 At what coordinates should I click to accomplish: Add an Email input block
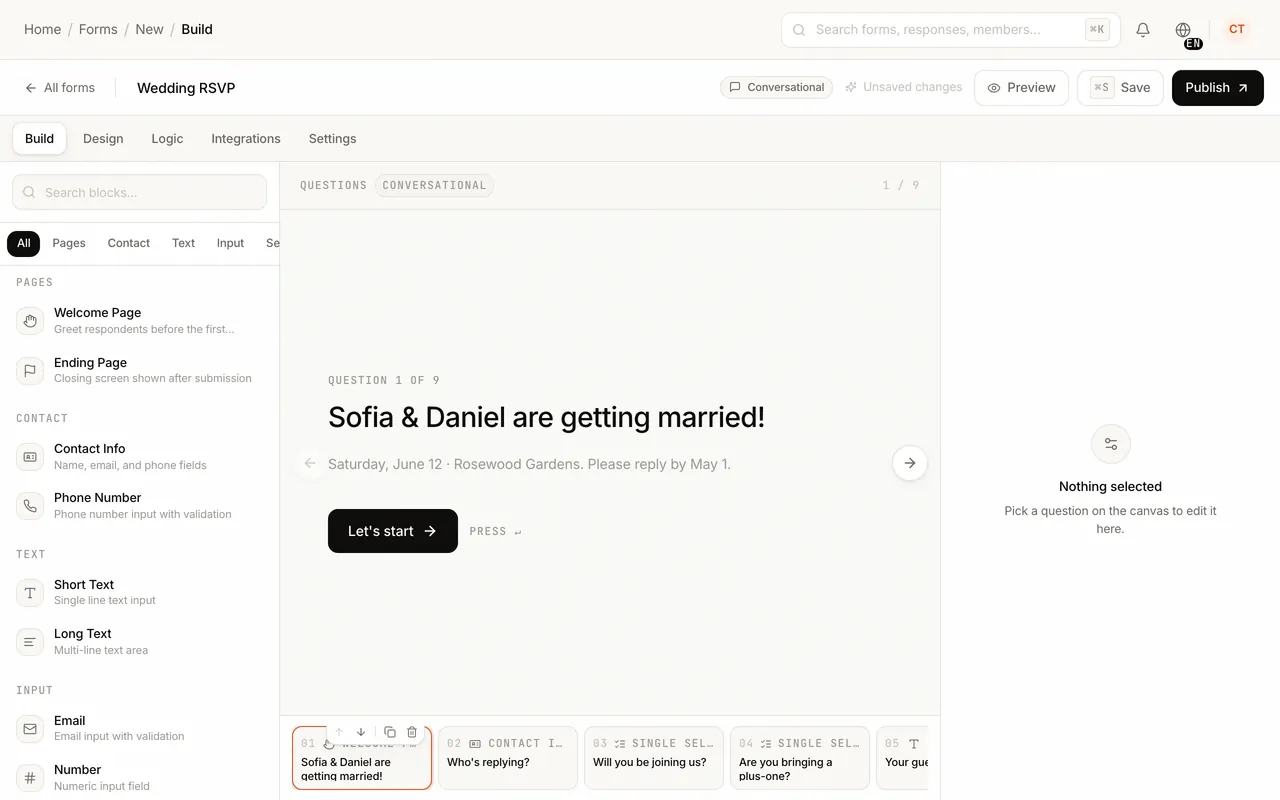pos(140,729)
